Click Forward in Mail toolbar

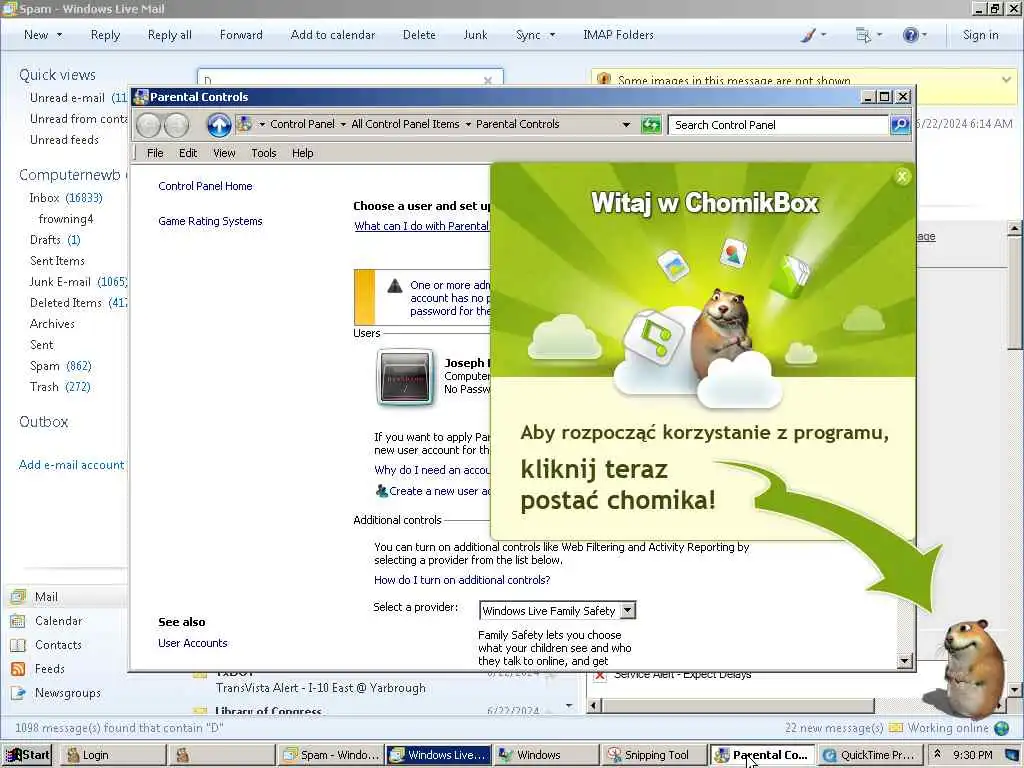(x=241, y=35)
